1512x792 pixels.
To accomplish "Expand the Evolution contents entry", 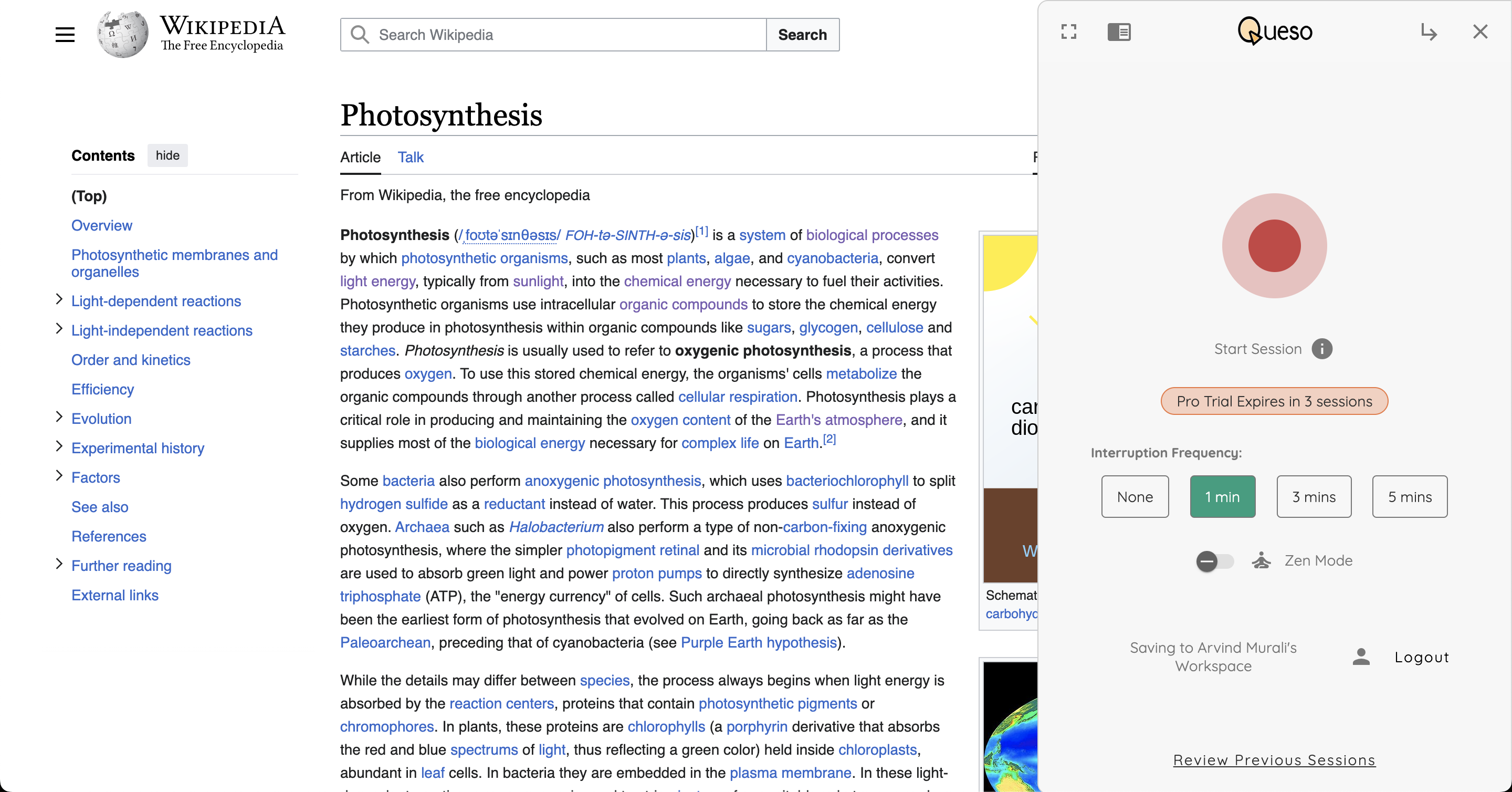I will point(59,417).
